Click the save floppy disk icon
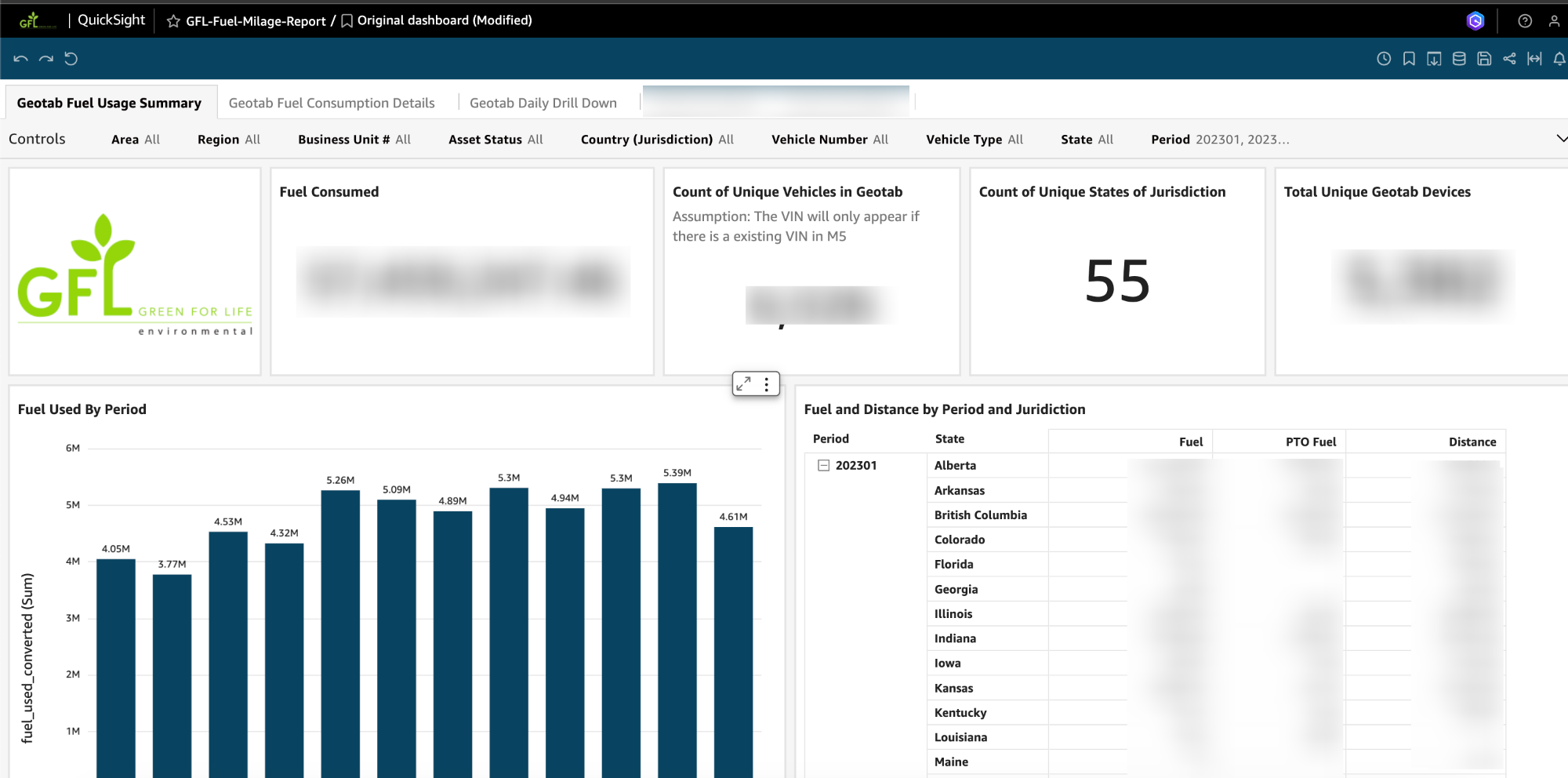The height and width of the screenshot is (778, 1568). click(x=1484, y=59)
